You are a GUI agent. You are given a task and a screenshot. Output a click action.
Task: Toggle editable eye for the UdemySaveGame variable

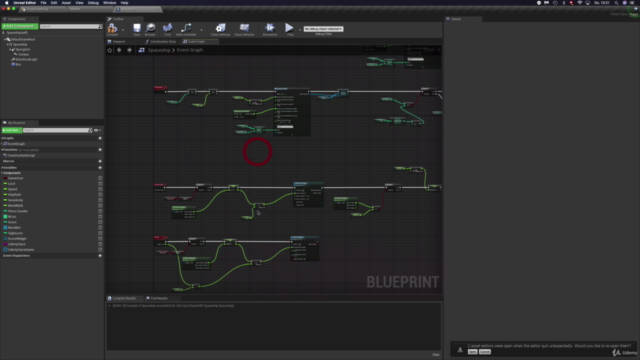point(100,250)
